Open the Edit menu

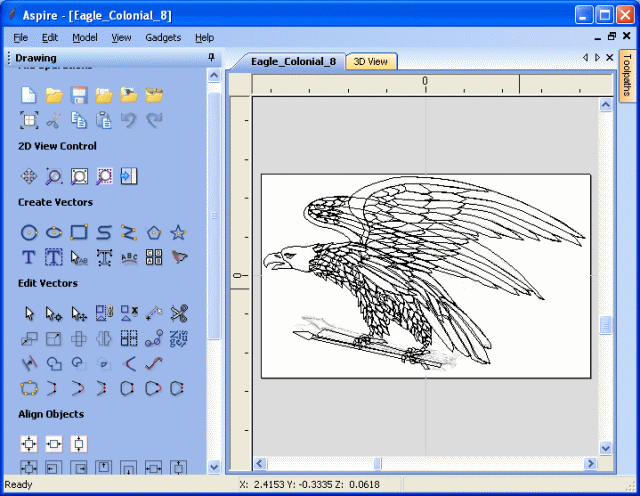[49, 38]
